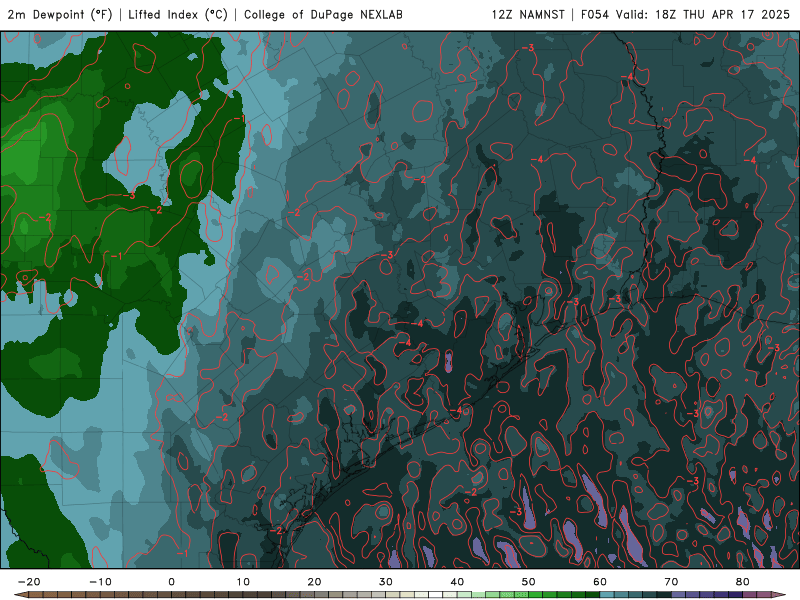Click the 'Lifted Index (°C)' title text
Image resolution: width=800 pixels, height=600 pixels.
pyautogui.click(x=178, y=14)
